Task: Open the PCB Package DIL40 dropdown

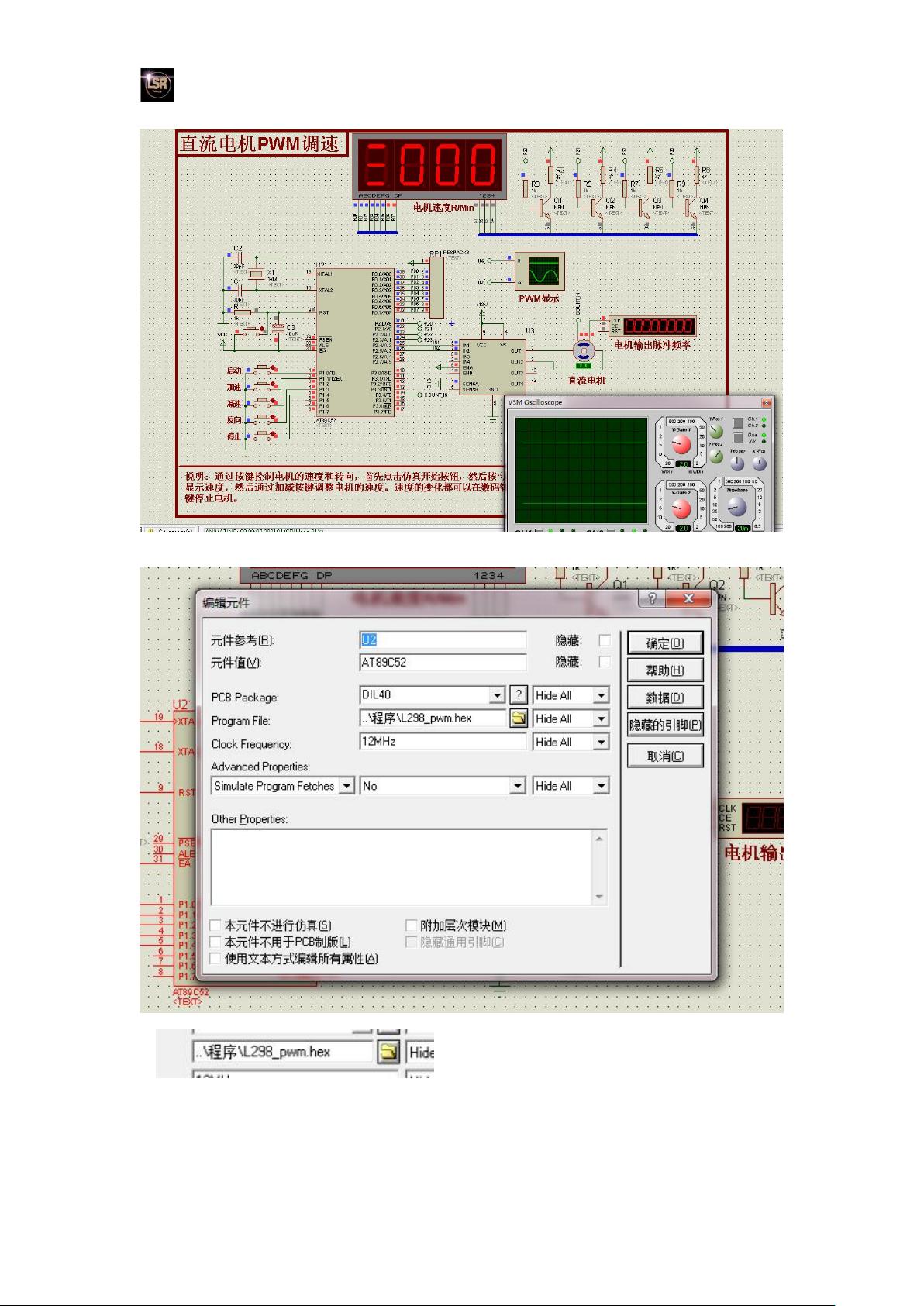Action: point(497,695)
